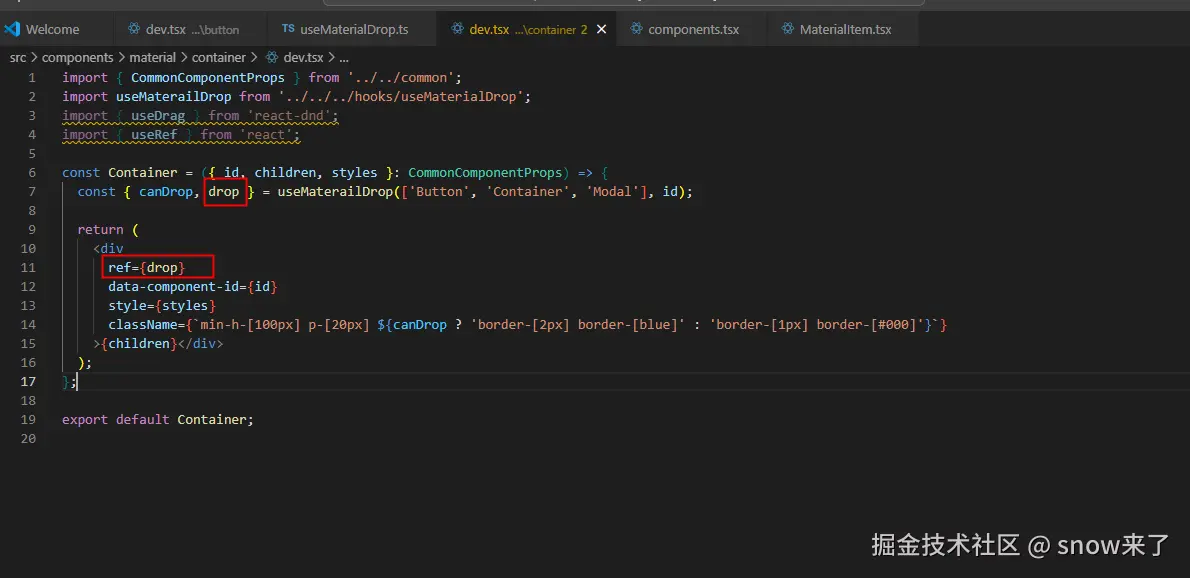The image size is (1190, 578).
Task: Click the 'data-component-id' attribute
Action: (x=174, y=287)
